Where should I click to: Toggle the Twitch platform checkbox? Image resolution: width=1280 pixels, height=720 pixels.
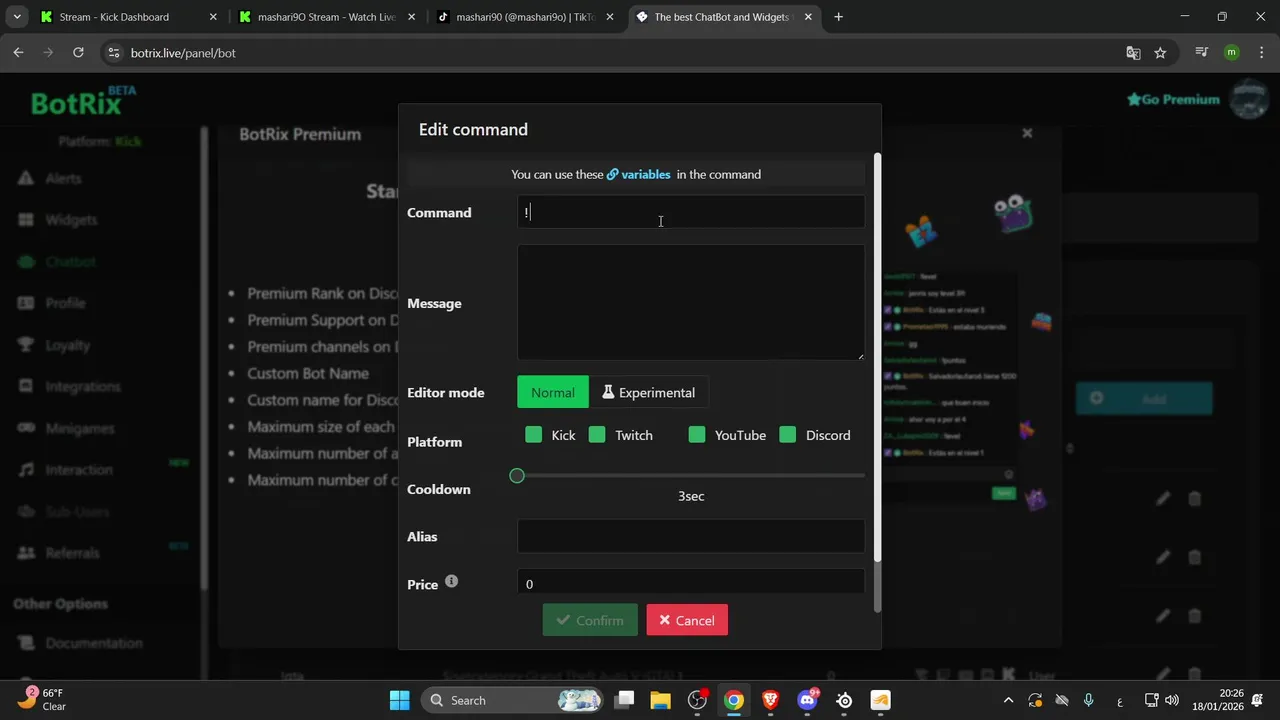[x=597, y=435]
